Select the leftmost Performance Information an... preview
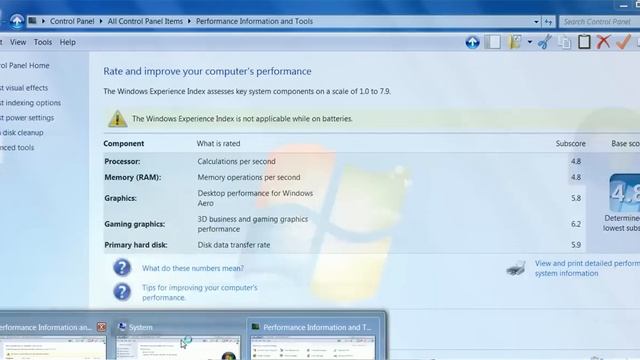The height and width of the screenshot is (360, 640). 53,340
